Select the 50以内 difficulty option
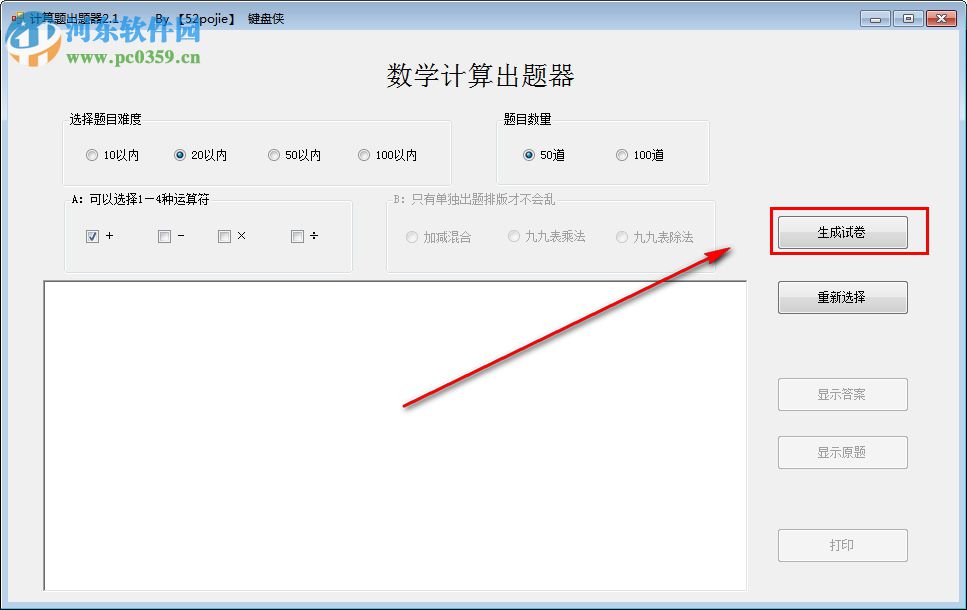 tap(273, 154)
